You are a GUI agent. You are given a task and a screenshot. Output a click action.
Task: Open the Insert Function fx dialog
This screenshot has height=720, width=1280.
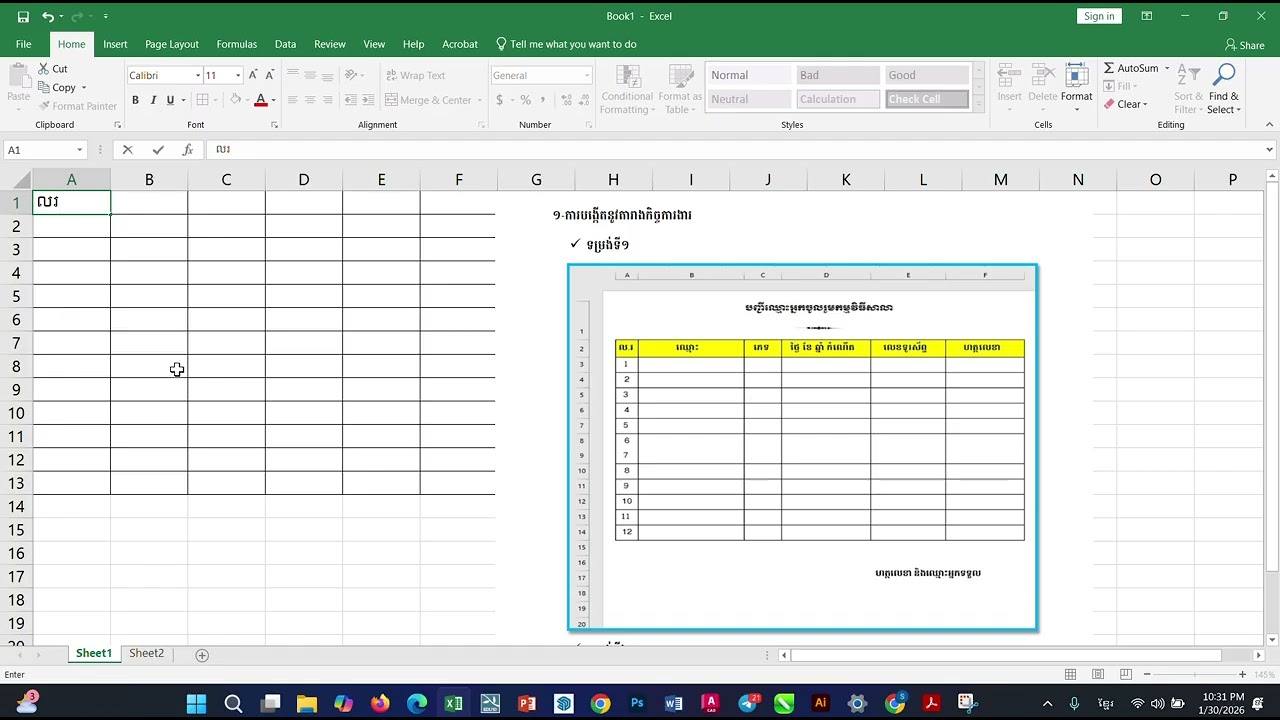(187, 150)
